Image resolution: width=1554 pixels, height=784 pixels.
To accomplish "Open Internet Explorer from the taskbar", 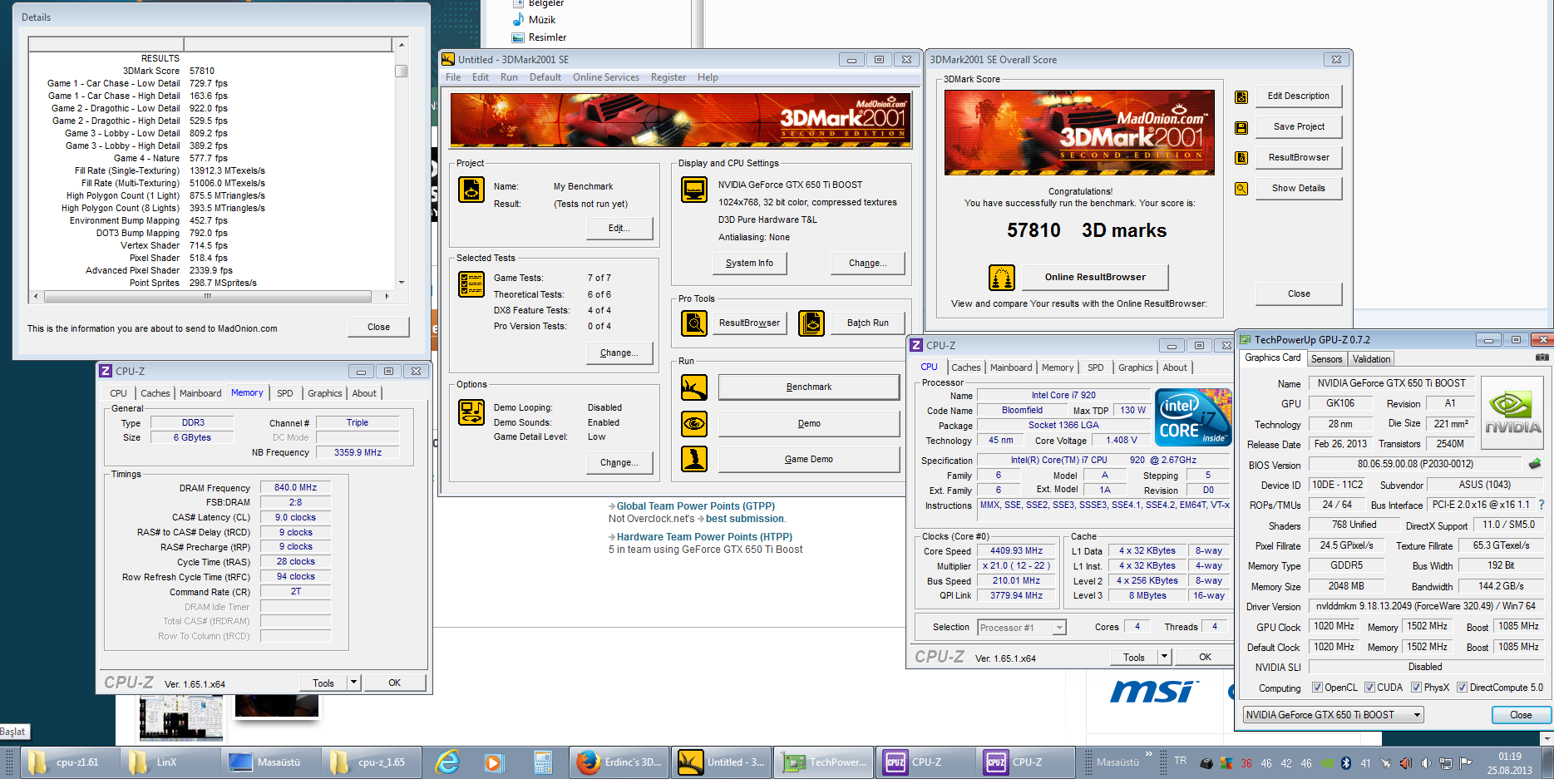I will 447,762.
